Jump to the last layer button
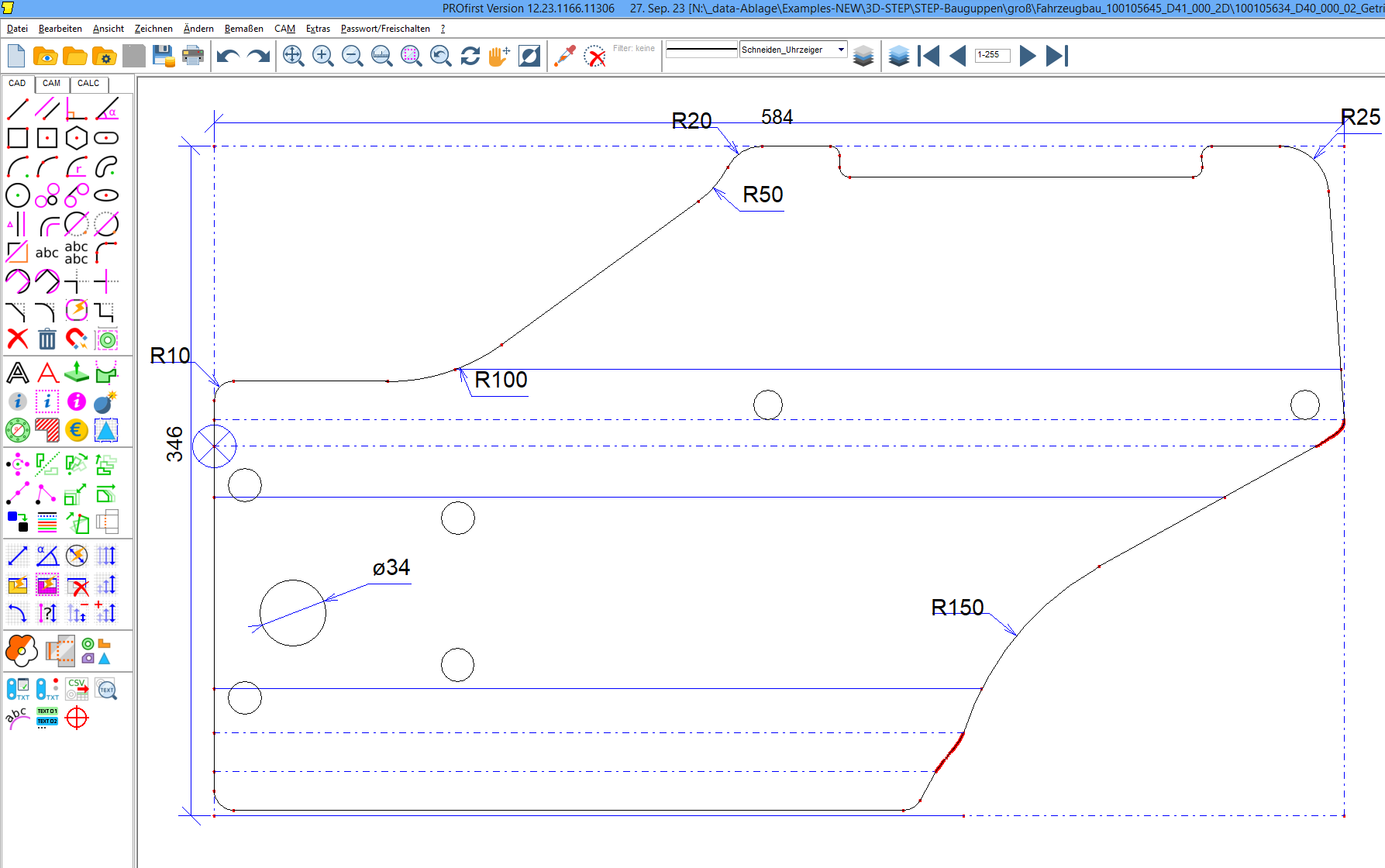 coord(1056,56)
